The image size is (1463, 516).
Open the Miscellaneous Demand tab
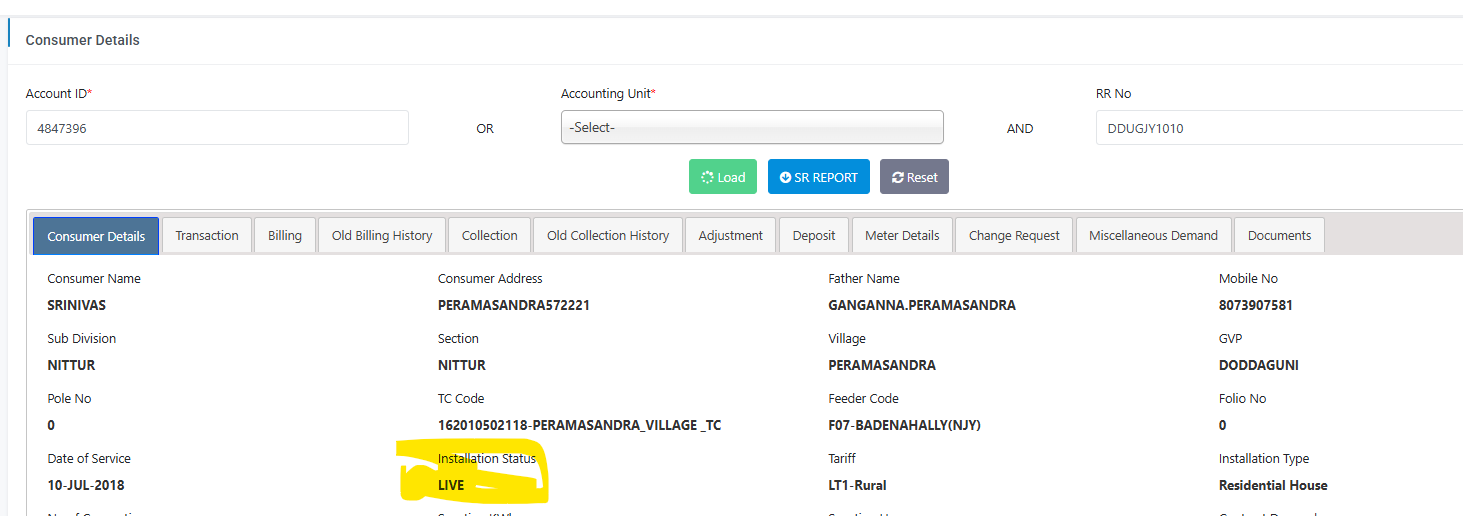pyautogui.click(x=1153, y=236)
